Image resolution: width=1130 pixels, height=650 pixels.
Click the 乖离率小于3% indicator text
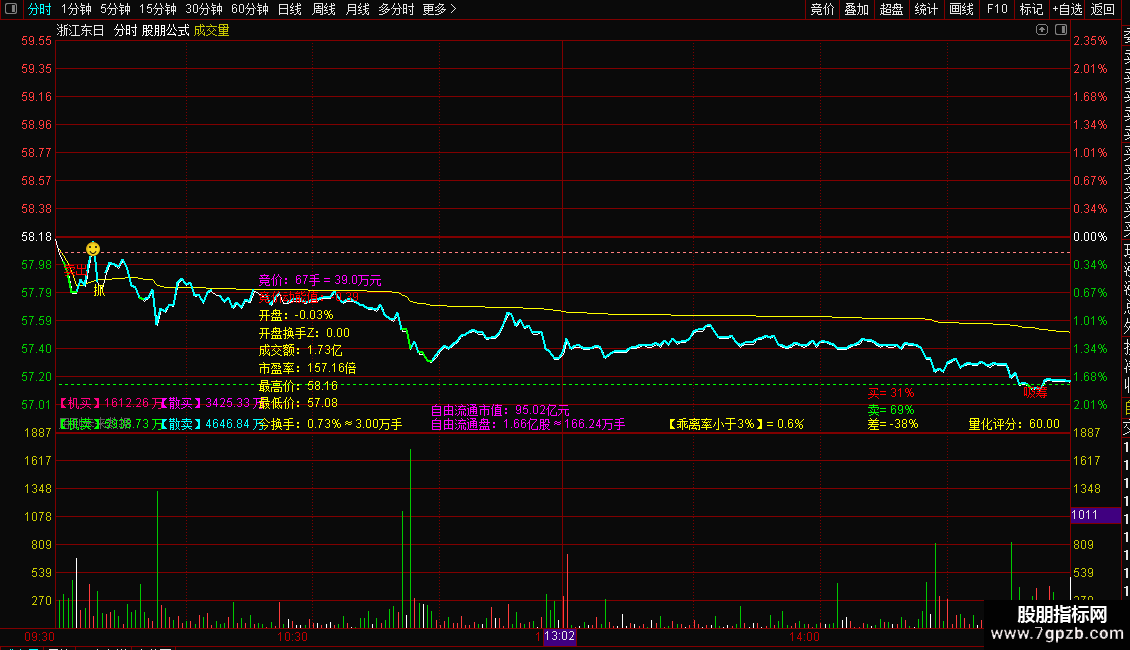tap(737, 424)
